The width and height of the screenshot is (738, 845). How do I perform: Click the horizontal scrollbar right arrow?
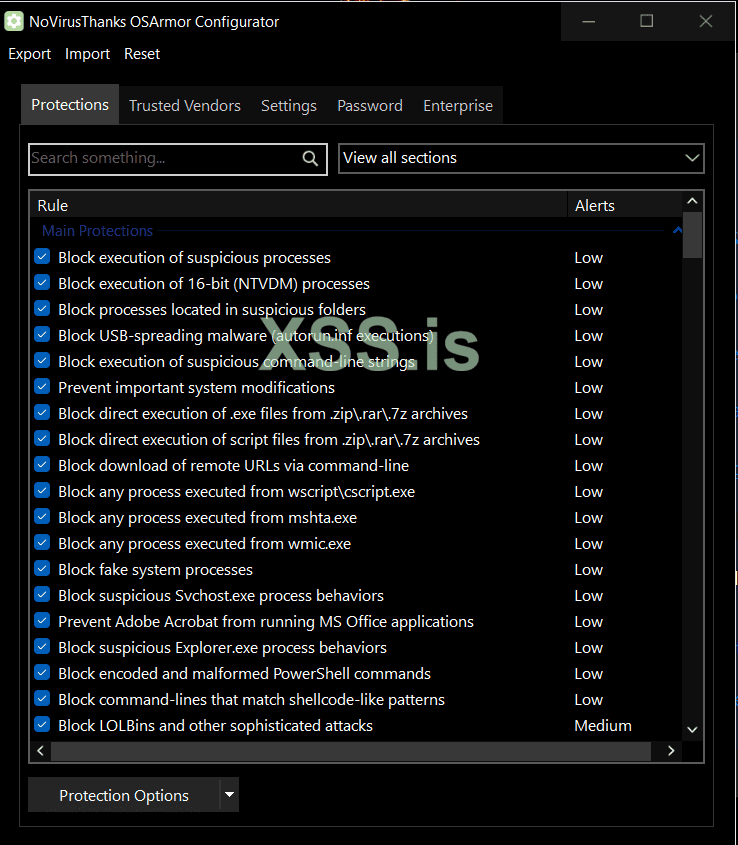click(x=671, y=751)
